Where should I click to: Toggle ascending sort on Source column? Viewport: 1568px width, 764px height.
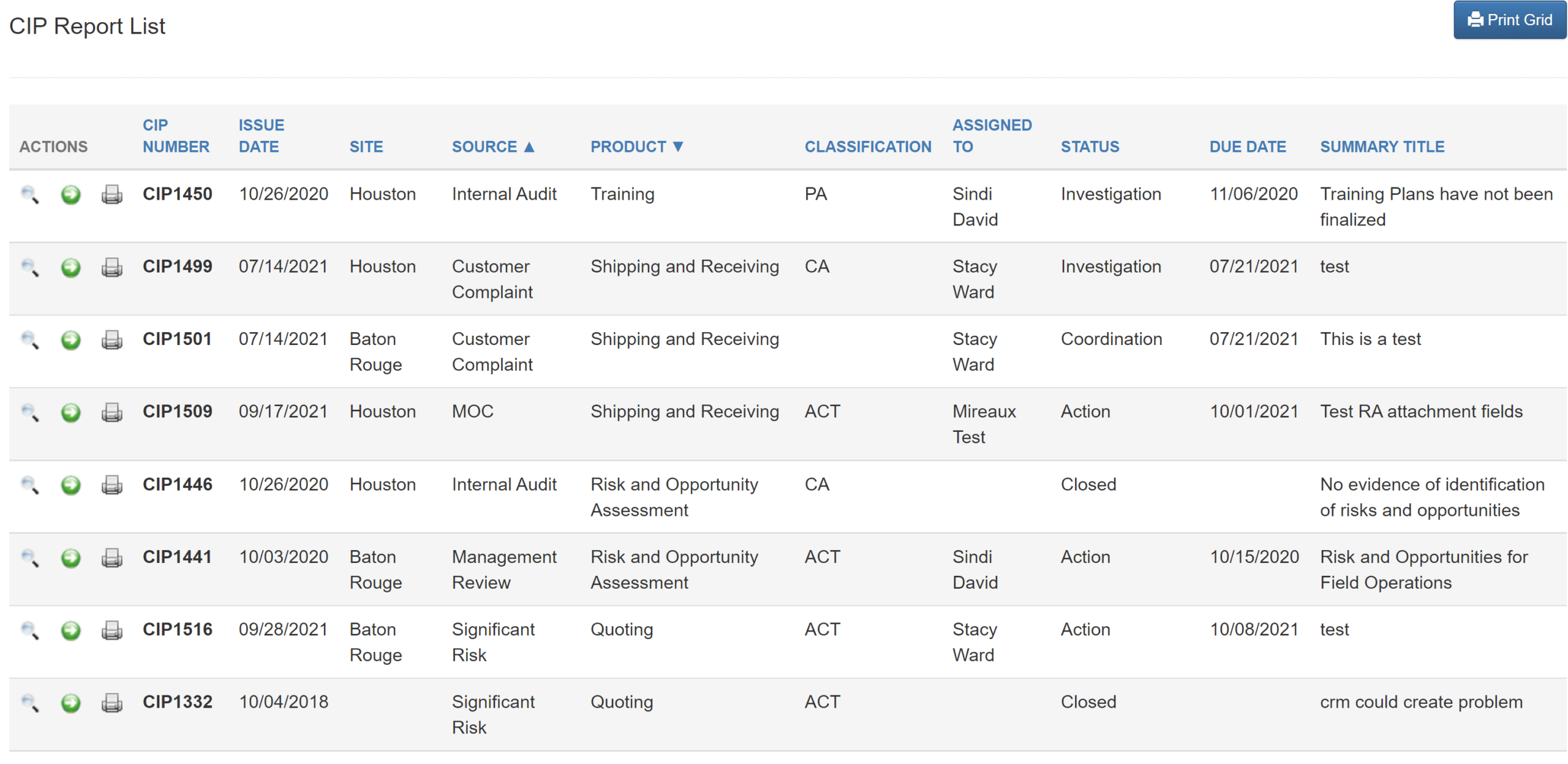[493, 146]
